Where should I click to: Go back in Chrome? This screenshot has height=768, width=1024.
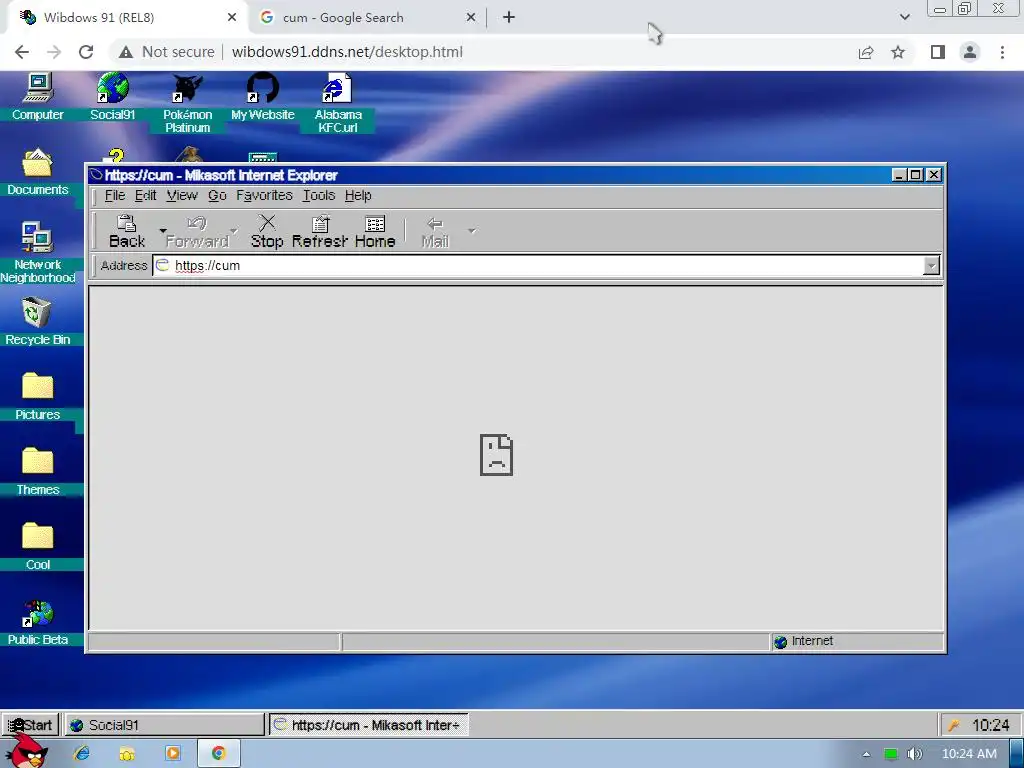pyautogui.click(x=22, y=52)
